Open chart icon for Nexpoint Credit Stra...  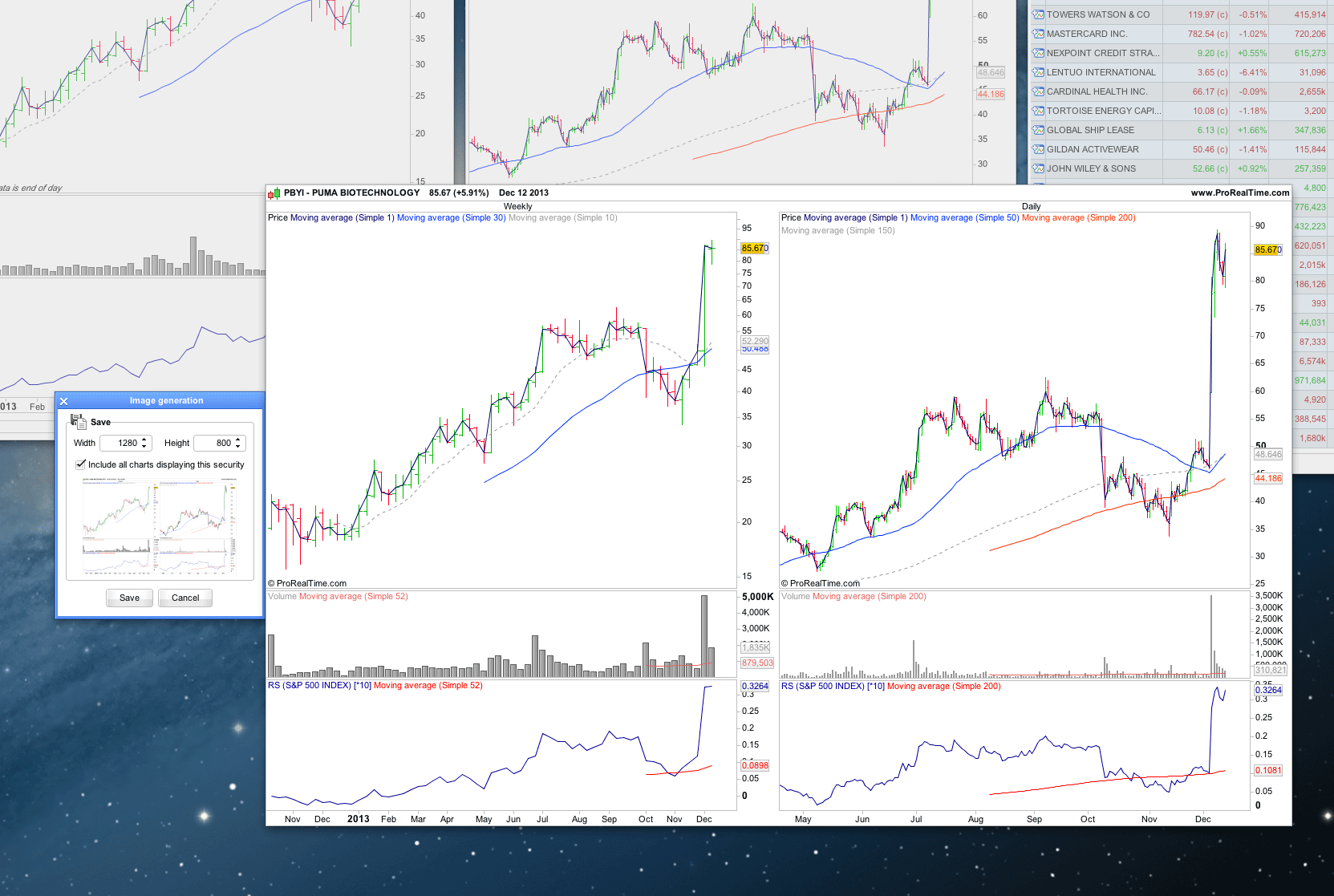1038,53
